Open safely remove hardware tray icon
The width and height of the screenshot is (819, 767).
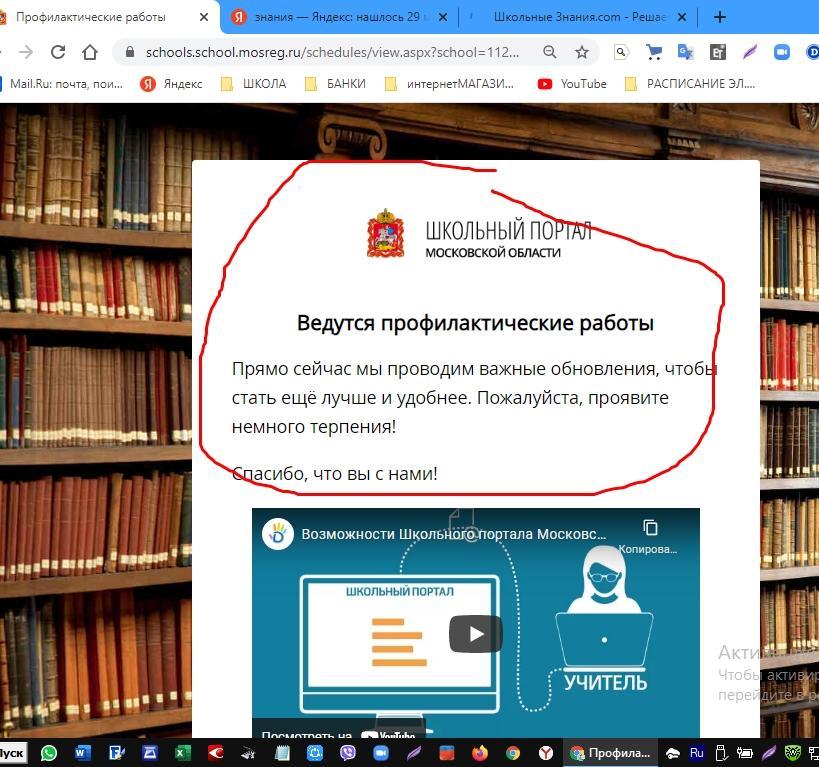[x=721, y=753]
